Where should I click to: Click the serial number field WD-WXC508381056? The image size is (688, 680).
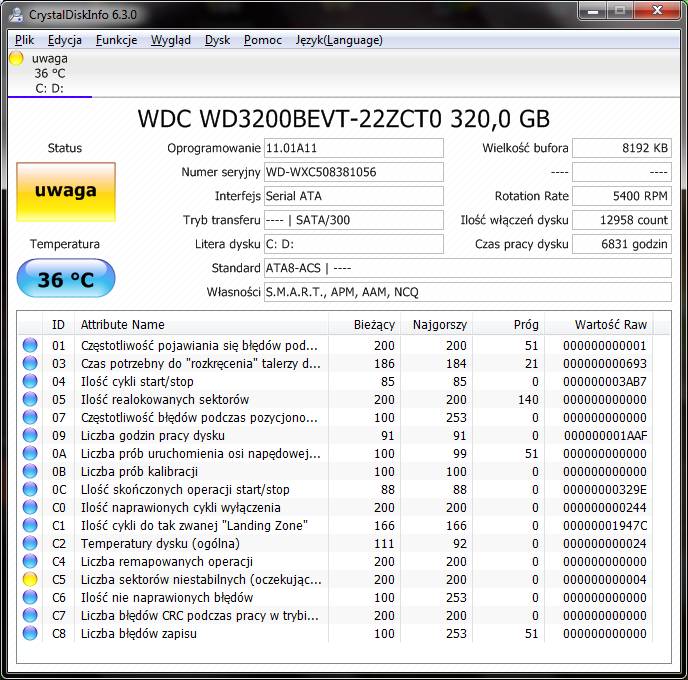[x=354, y=172]
